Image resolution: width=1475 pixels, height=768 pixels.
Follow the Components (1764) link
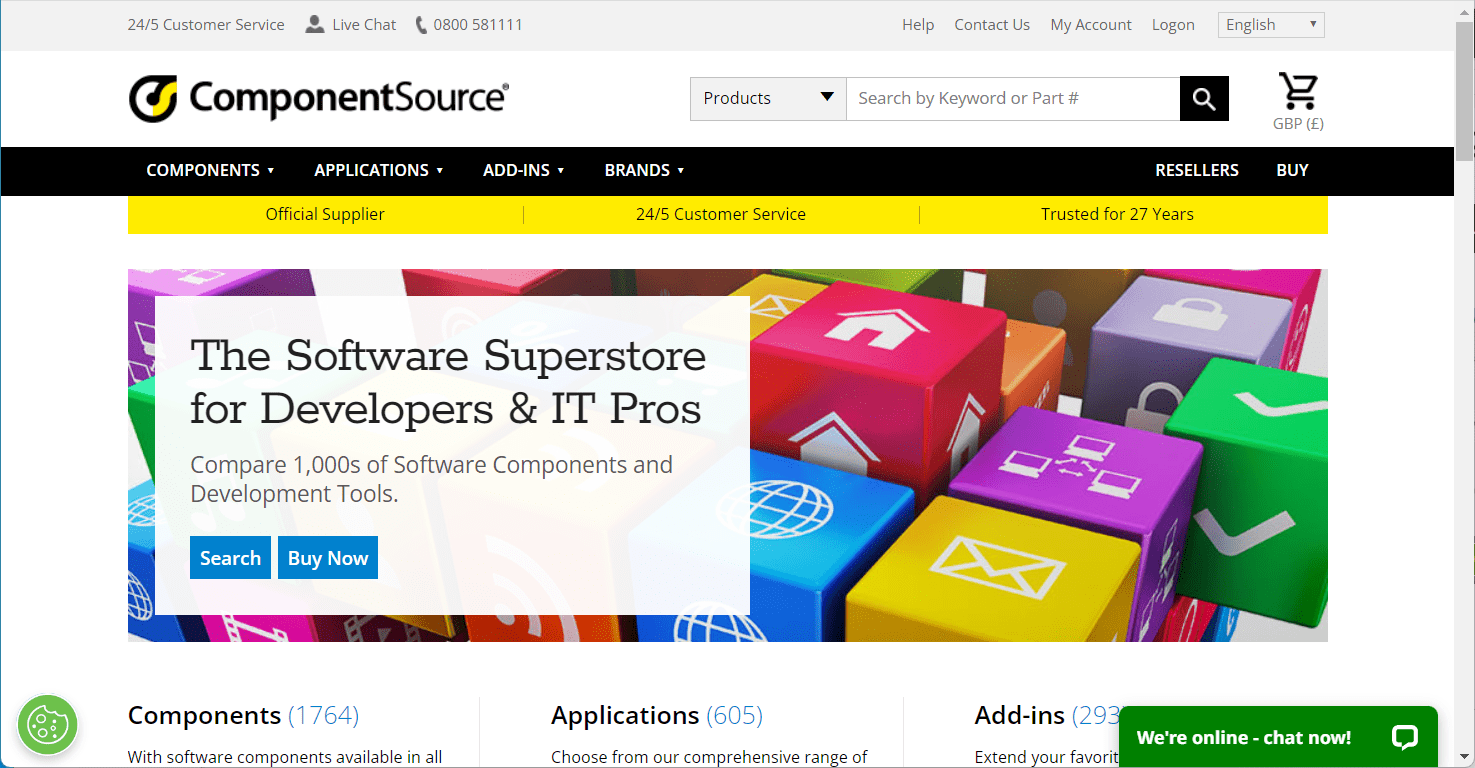[243, 715]
